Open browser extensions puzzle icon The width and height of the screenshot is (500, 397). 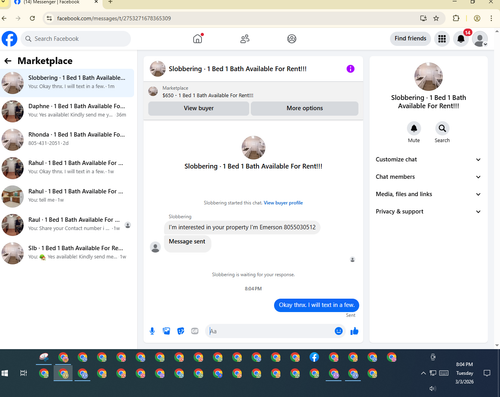[456, 18]
